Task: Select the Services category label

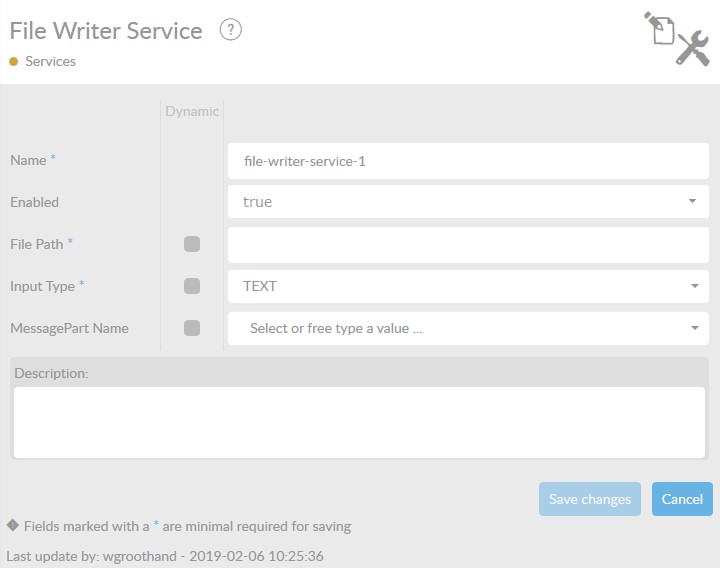Action: pyautogui.click(x=50, y=62)
